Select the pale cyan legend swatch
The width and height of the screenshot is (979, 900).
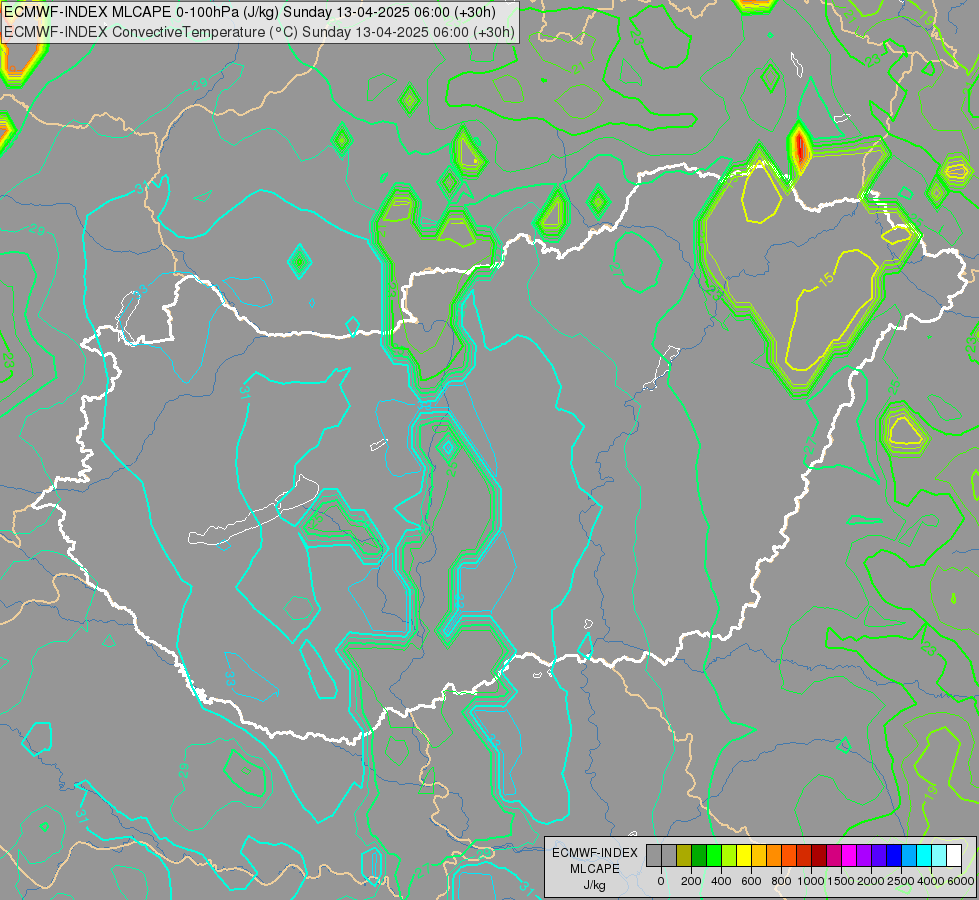point(940,856)
